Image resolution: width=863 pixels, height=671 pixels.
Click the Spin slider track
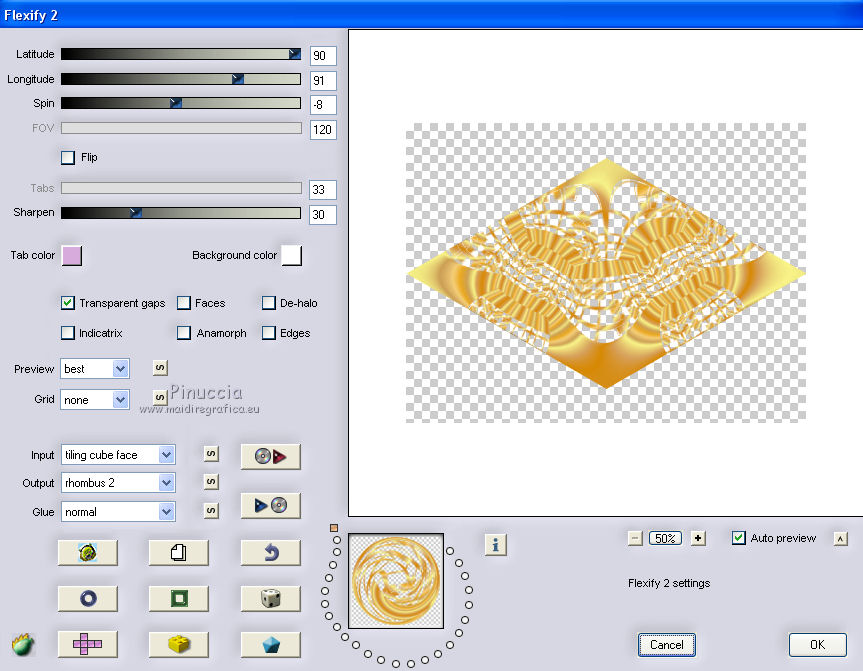tap(181, 103)
